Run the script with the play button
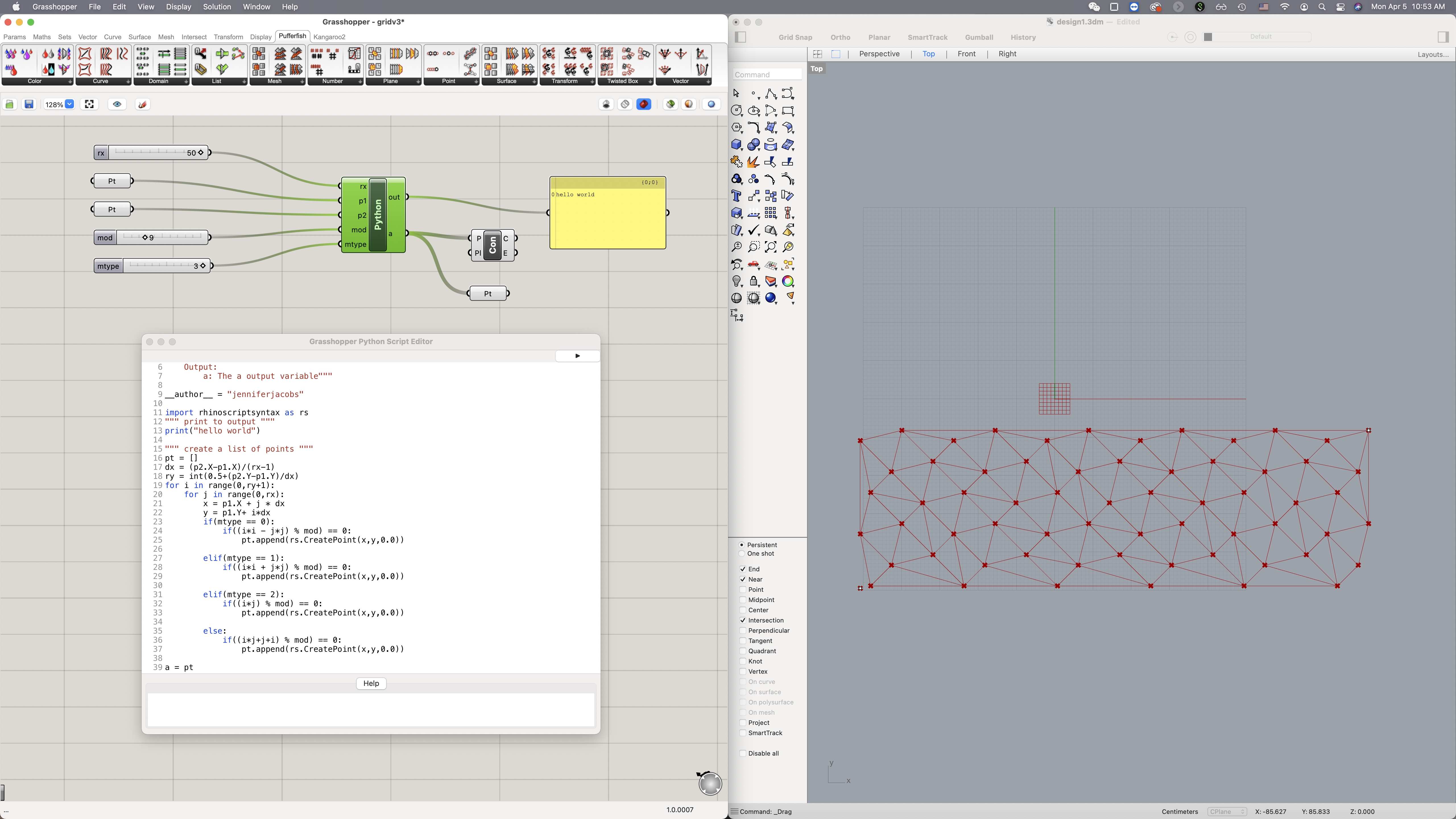Screen dimensions: 1456x819 (577, 355)
